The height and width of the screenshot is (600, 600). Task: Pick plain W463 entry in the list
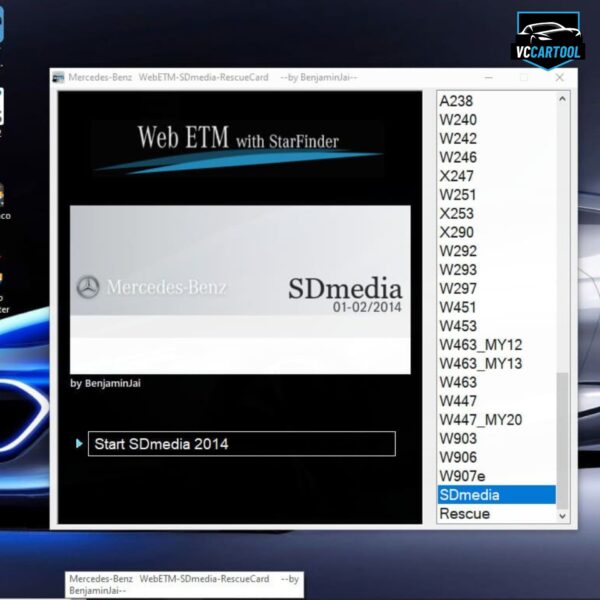pyautogui.click(x=496, y=383)
